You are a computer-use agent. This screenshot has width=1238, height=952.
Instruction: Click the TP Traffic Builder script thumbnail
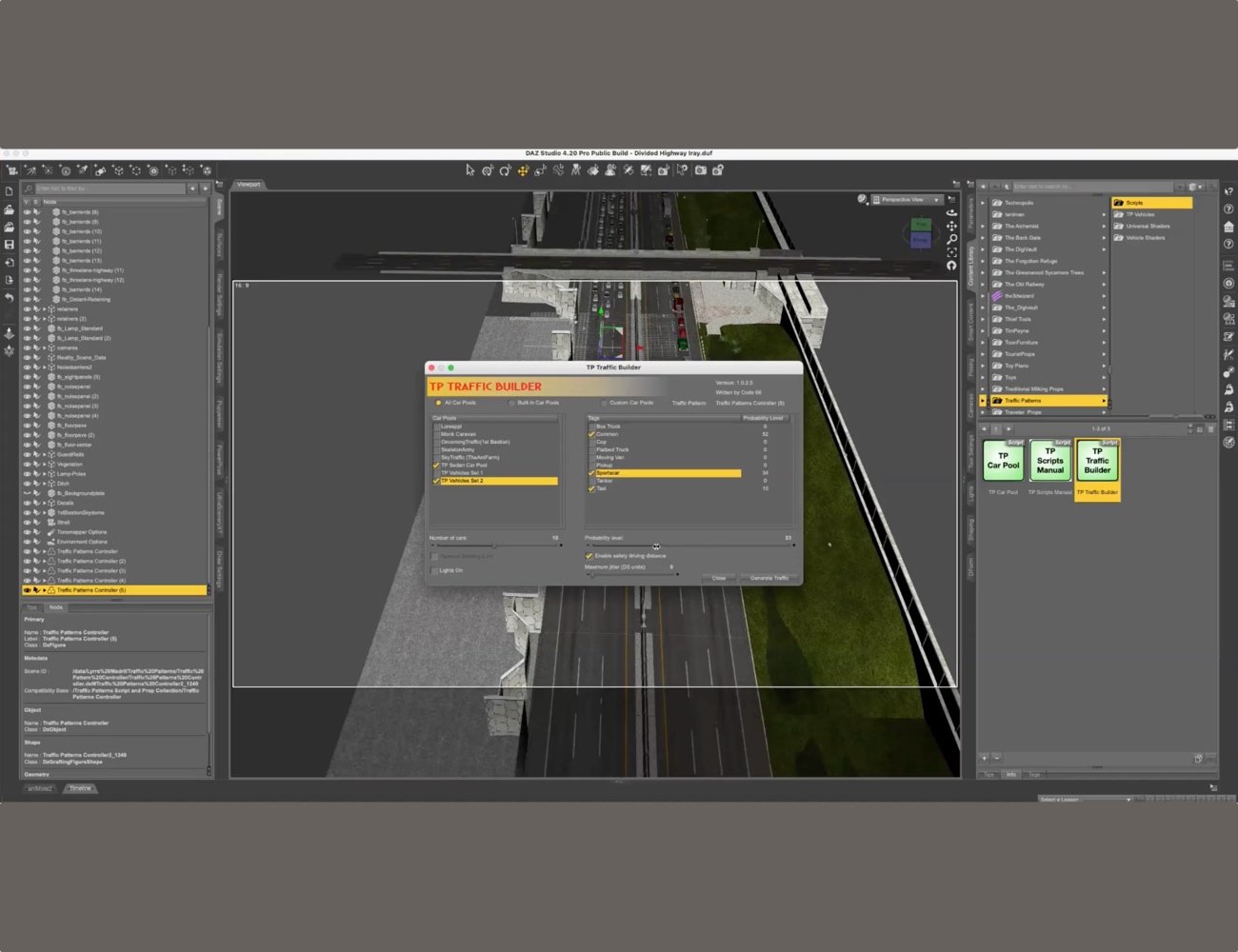(1097, 462)
